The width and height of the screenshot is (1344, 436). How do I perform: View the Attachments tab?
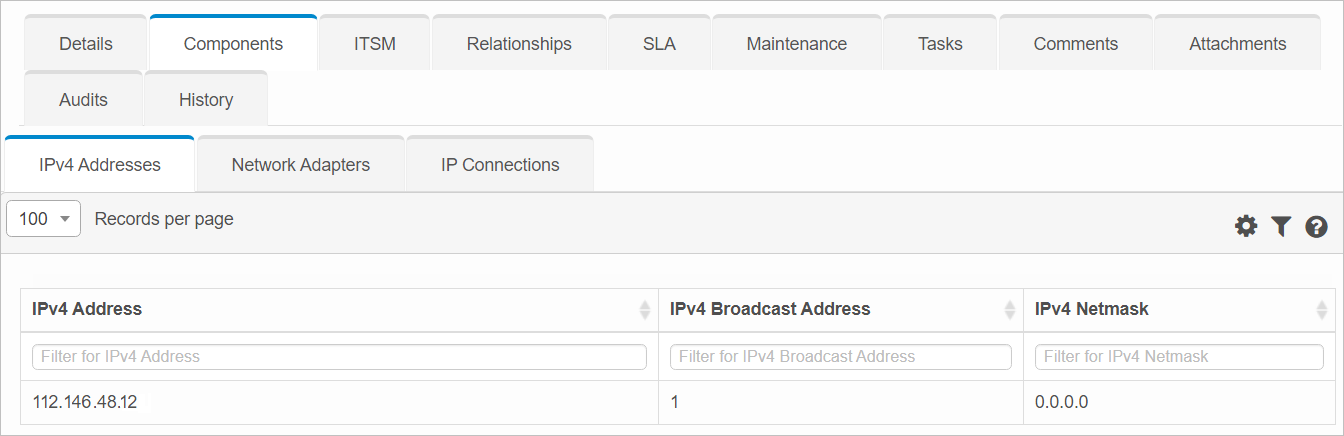click(1237, 44)
